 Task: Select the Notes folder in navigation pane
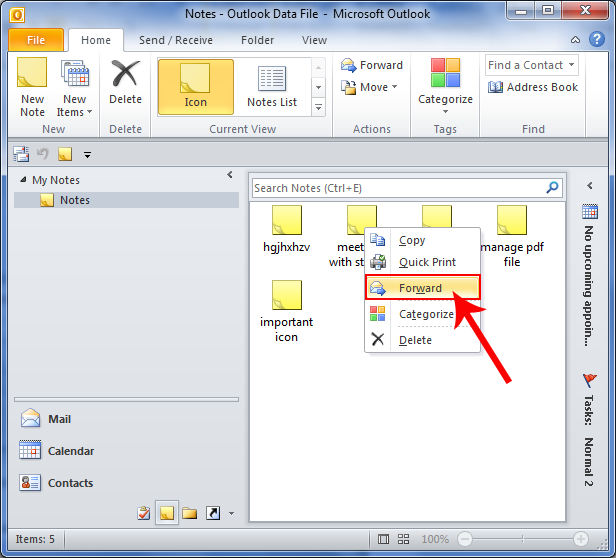(x=126, y=200)
